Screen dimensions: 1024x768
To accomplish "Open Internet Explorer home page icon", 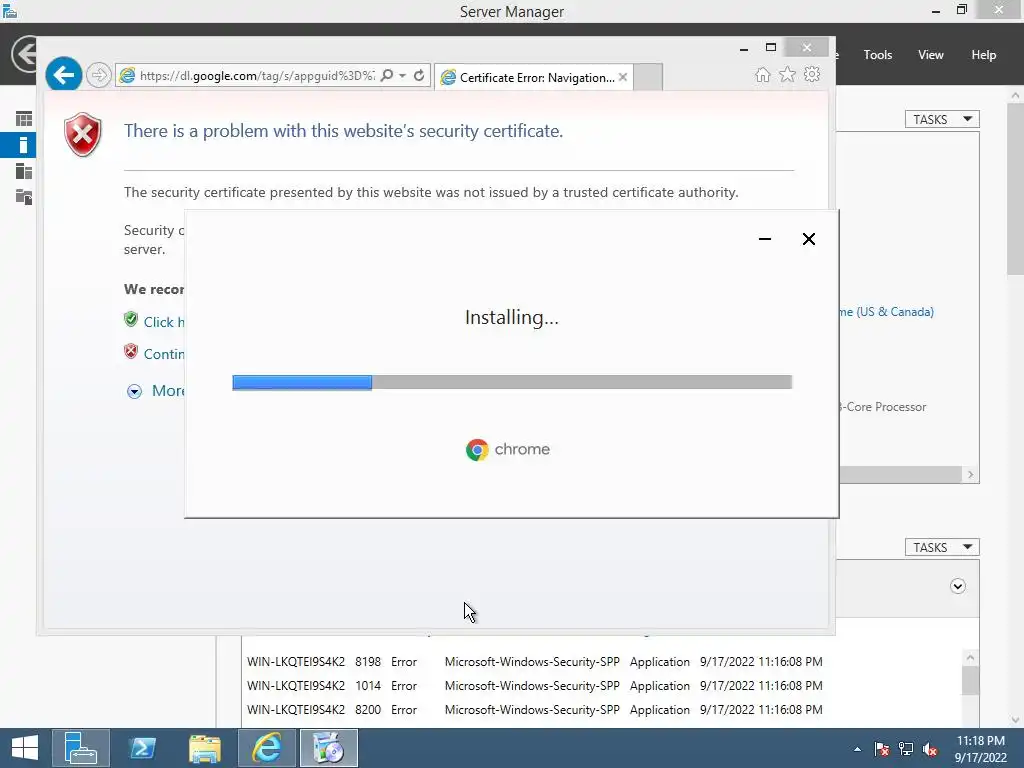I will click(x=762, y=75).
